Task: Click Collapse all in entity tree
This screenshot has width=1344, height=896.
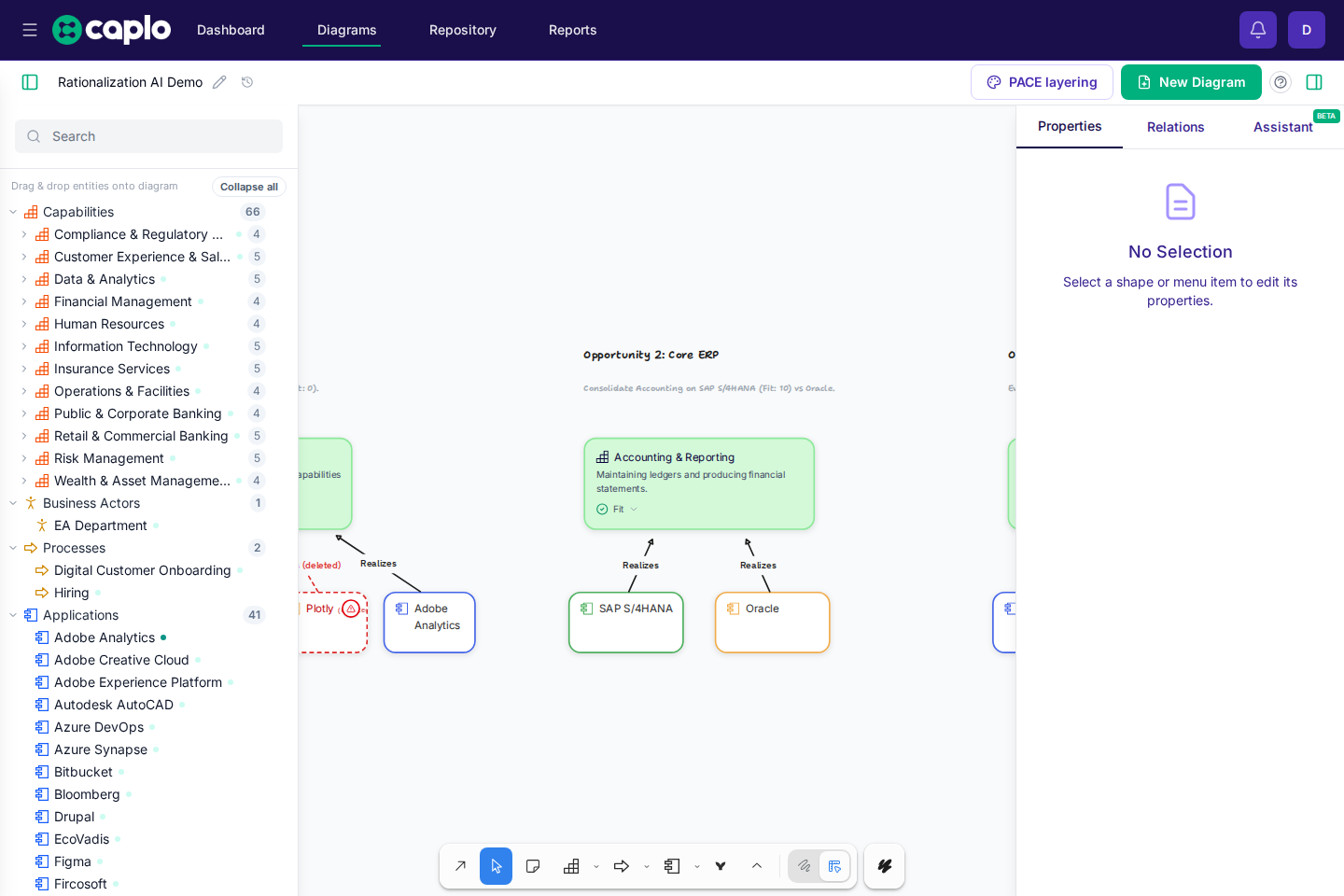Action: [249, 187]
